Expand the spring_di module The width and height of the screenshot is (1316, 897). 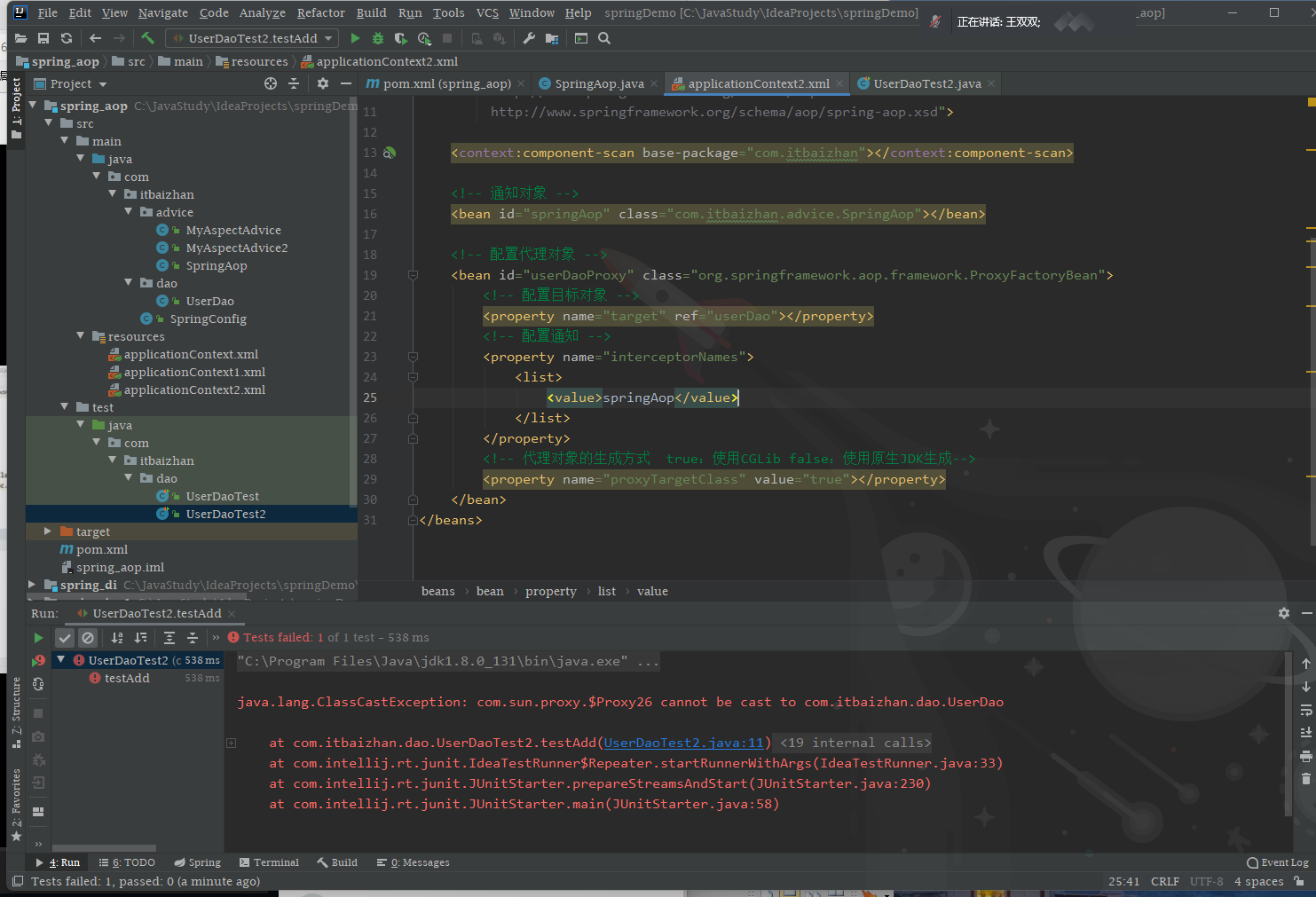point(33,585)
